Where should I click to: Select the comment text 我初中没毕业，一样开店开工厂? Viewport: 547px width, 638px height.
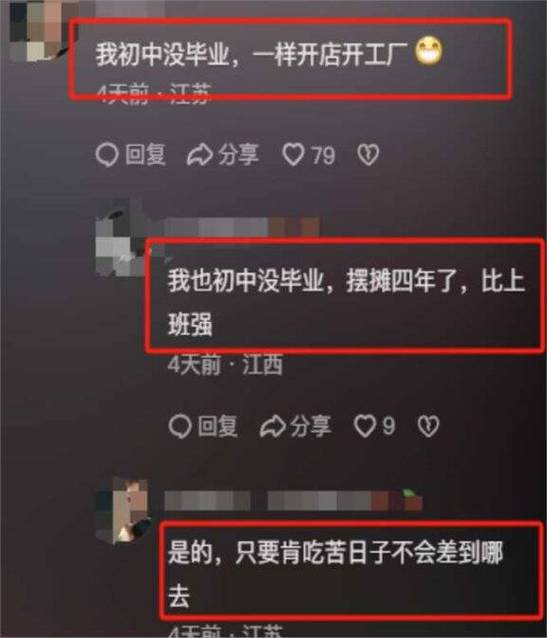[252, 54]
